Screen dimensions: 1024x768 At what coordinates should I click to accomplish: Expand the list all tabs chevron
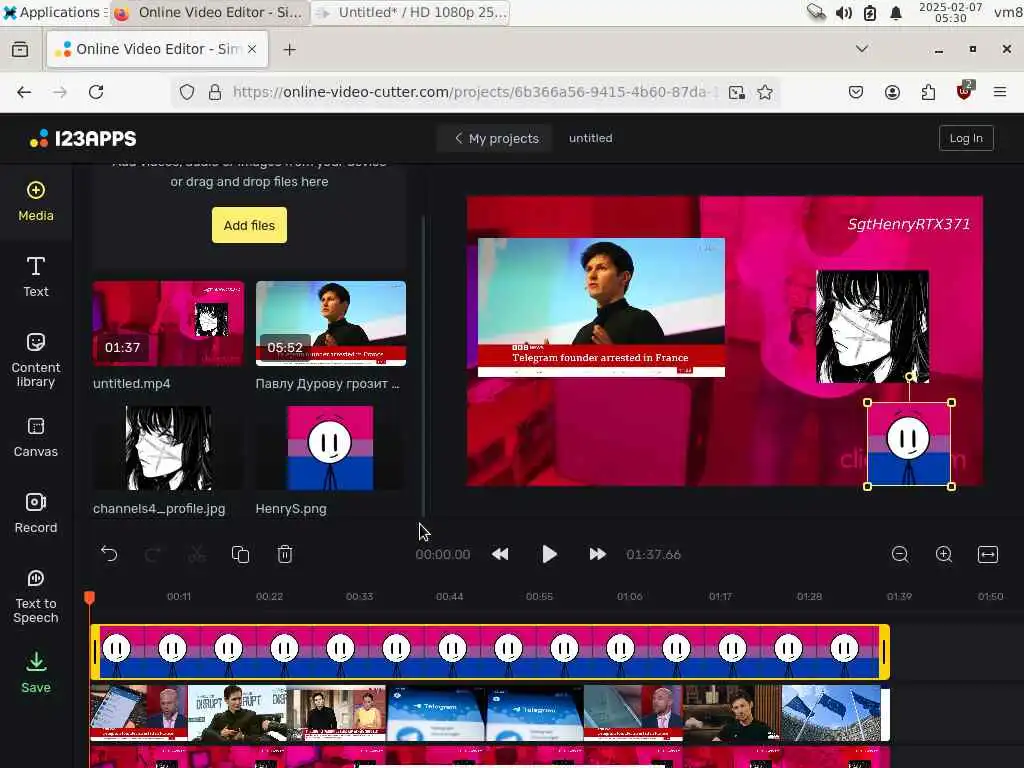pyautogui.click(x=862, y=49)
